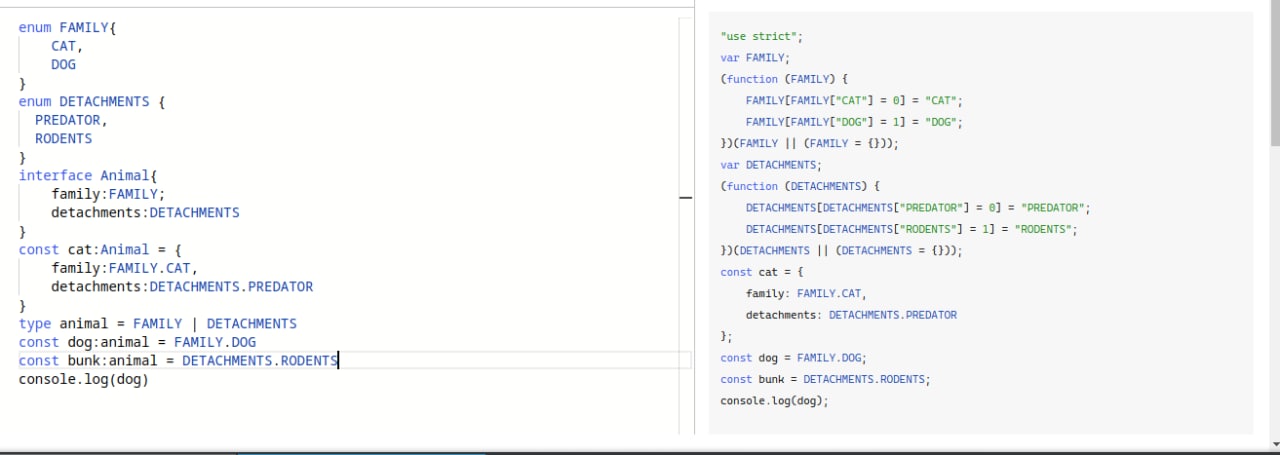Click 'family: FAMILY.CAT,' in compiled output

click(806, 294)
